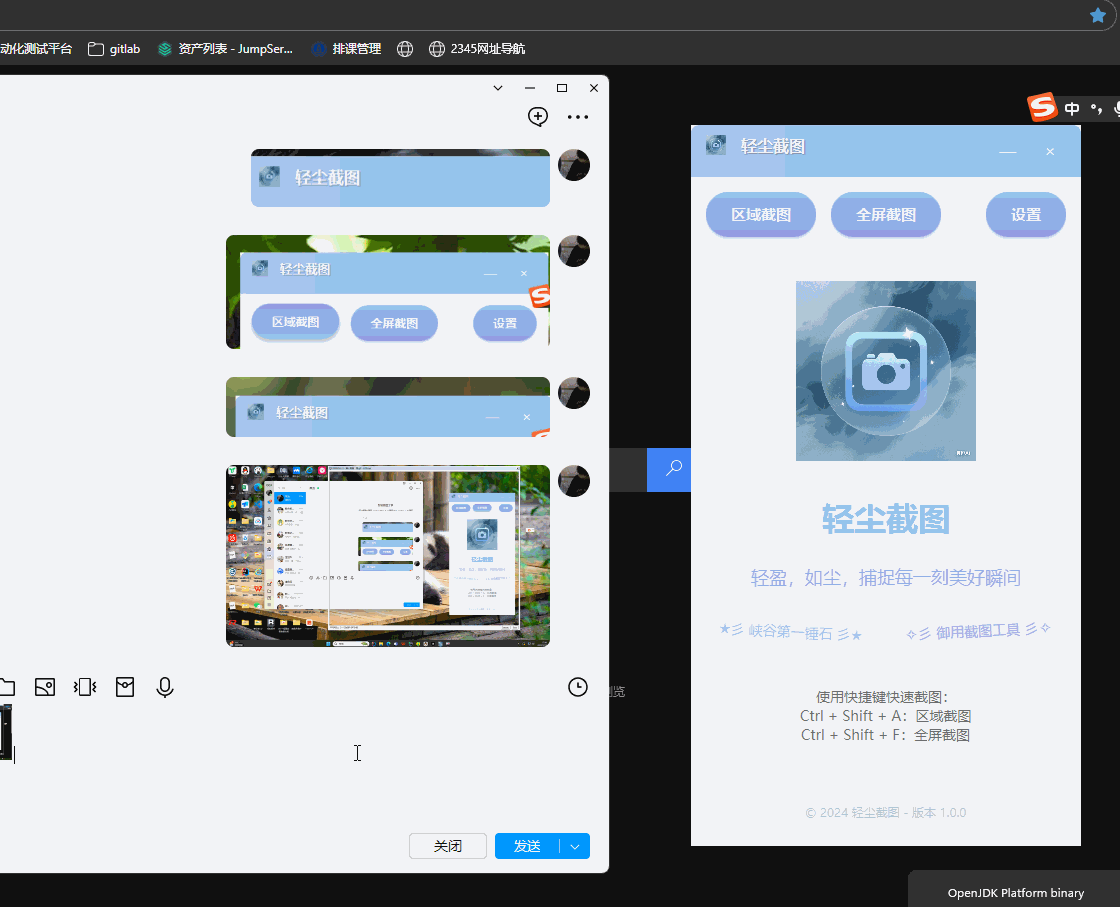The width and height of the screenshot is (1120, 907).
Task: Click the OpenJDK Platform binary tooltip label
Action: click(x=1016, y=893)
